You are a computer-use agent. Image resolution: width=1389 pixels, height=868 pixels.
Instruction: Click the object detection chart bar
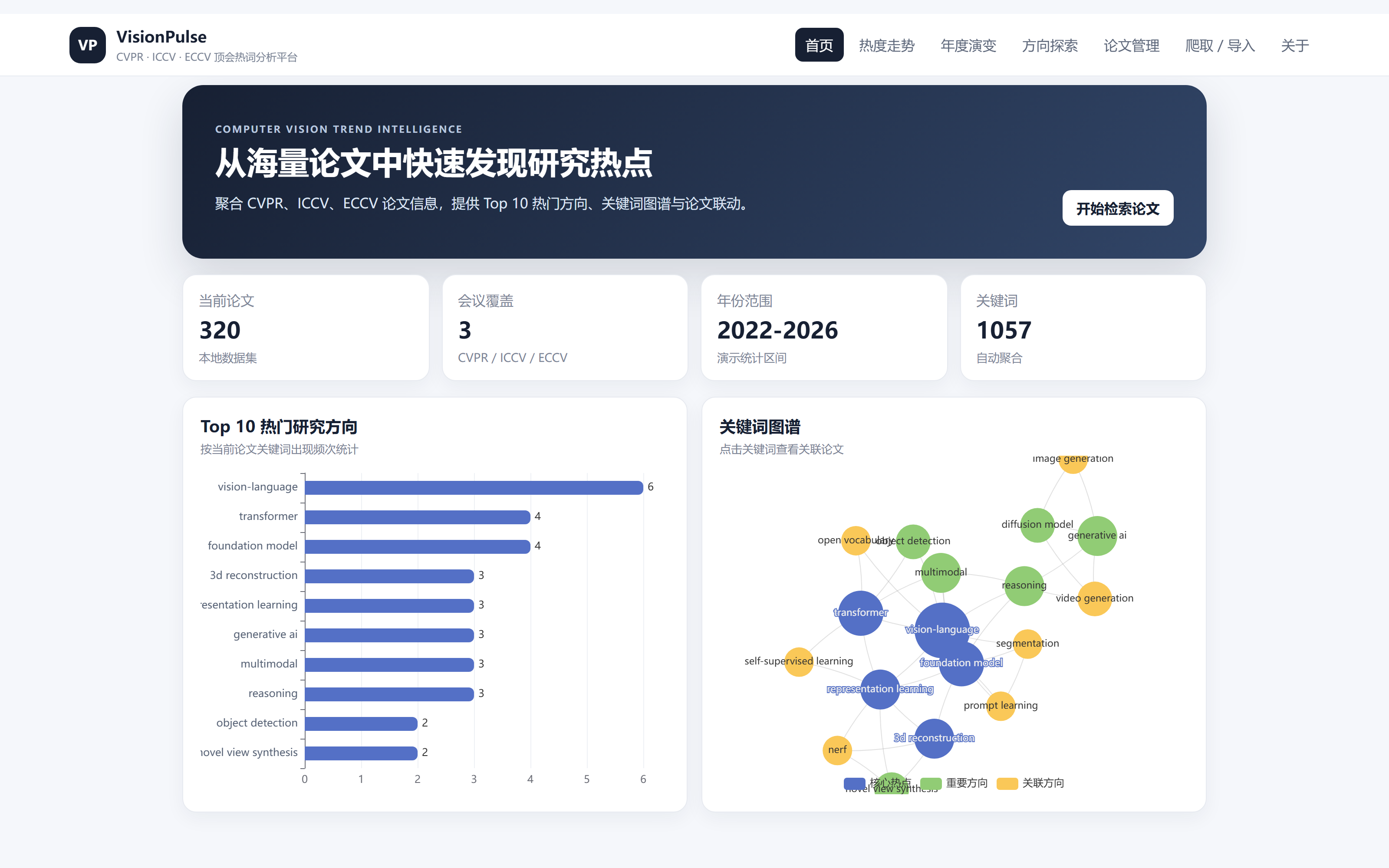[x=361, y=723]
